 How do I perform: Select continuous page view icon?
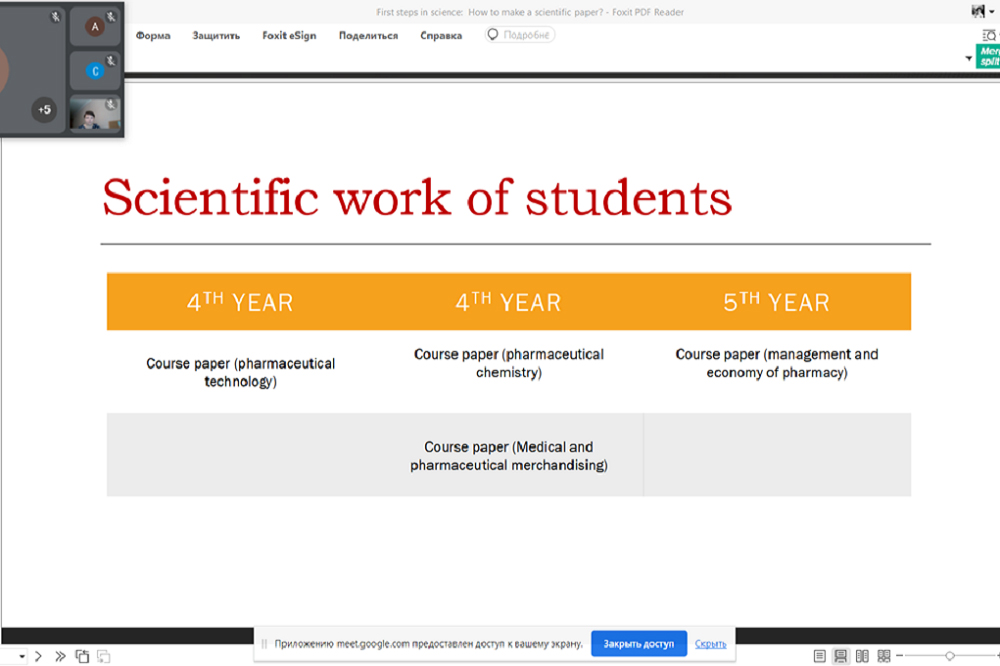(x=841, y=656)
